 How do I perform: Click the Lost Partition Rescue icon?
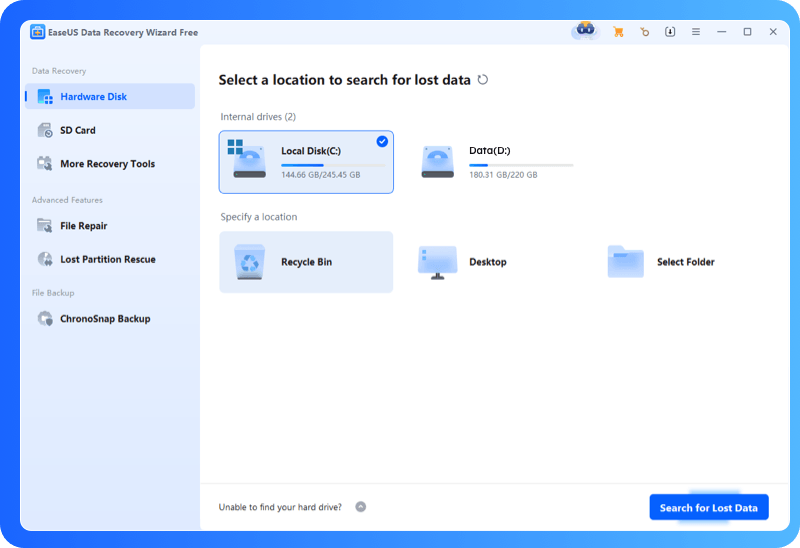coord(45,259)
